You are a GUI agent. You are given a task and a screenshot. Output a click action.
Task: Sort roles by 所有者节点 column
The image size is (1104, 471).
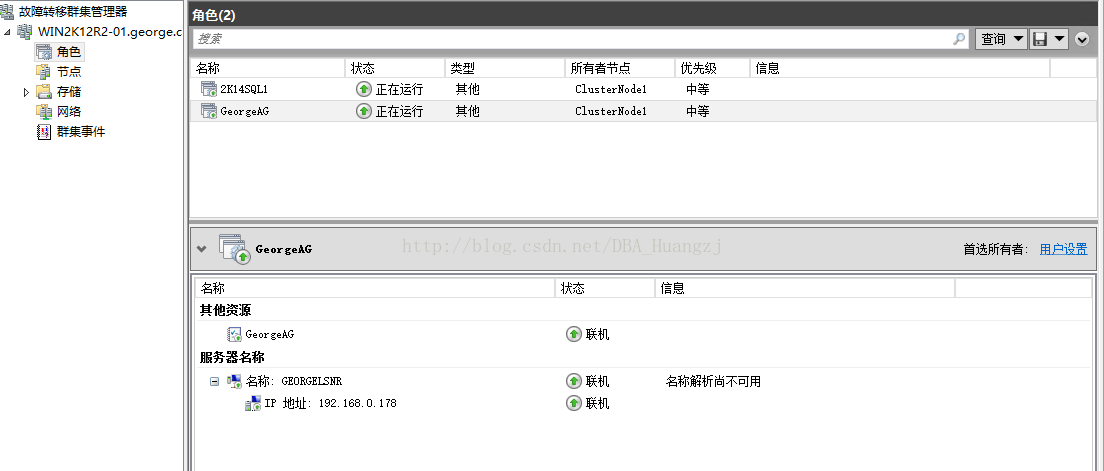(x=620, y=68)
